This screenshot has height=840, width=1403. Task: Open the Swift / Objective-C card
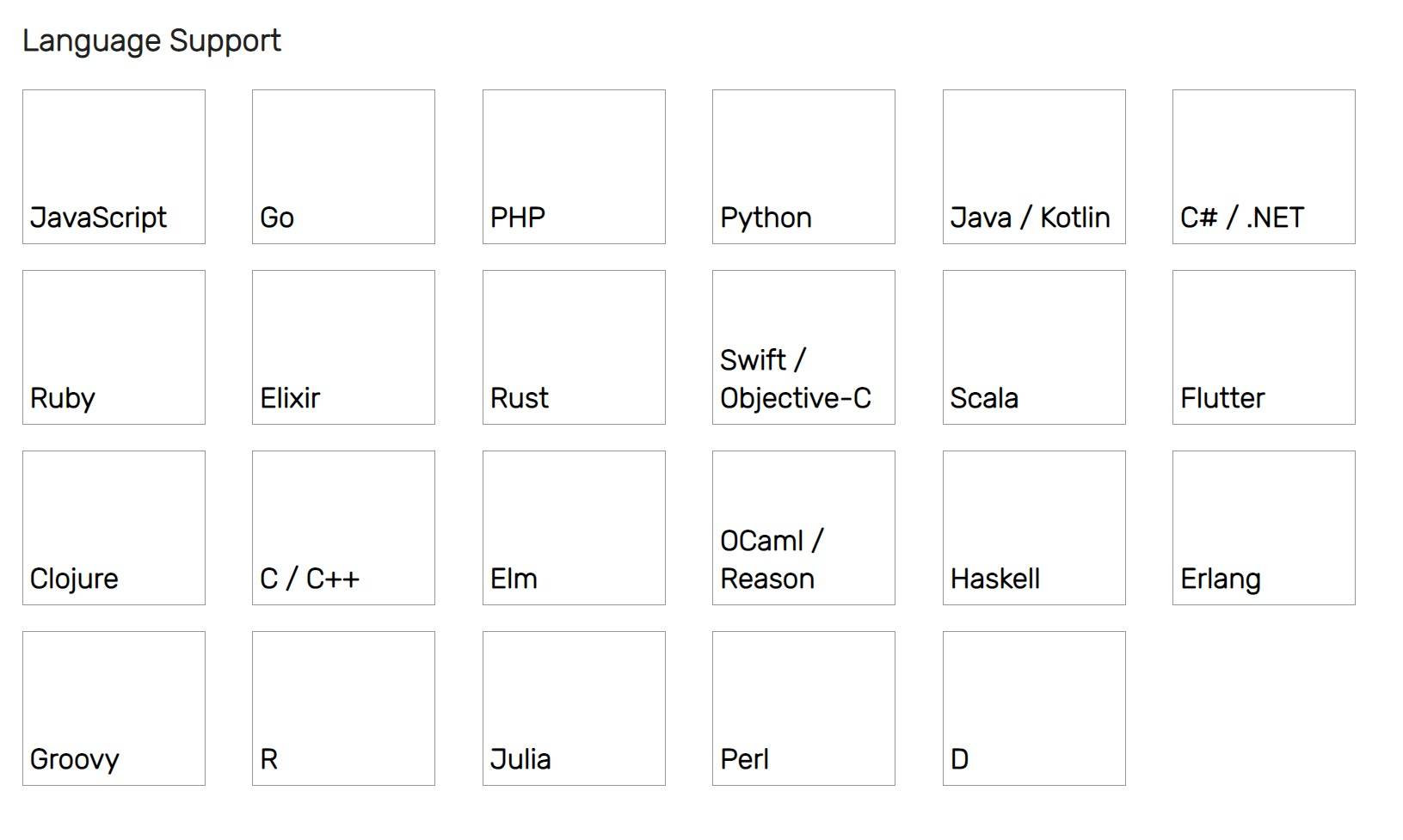point(803,347)
